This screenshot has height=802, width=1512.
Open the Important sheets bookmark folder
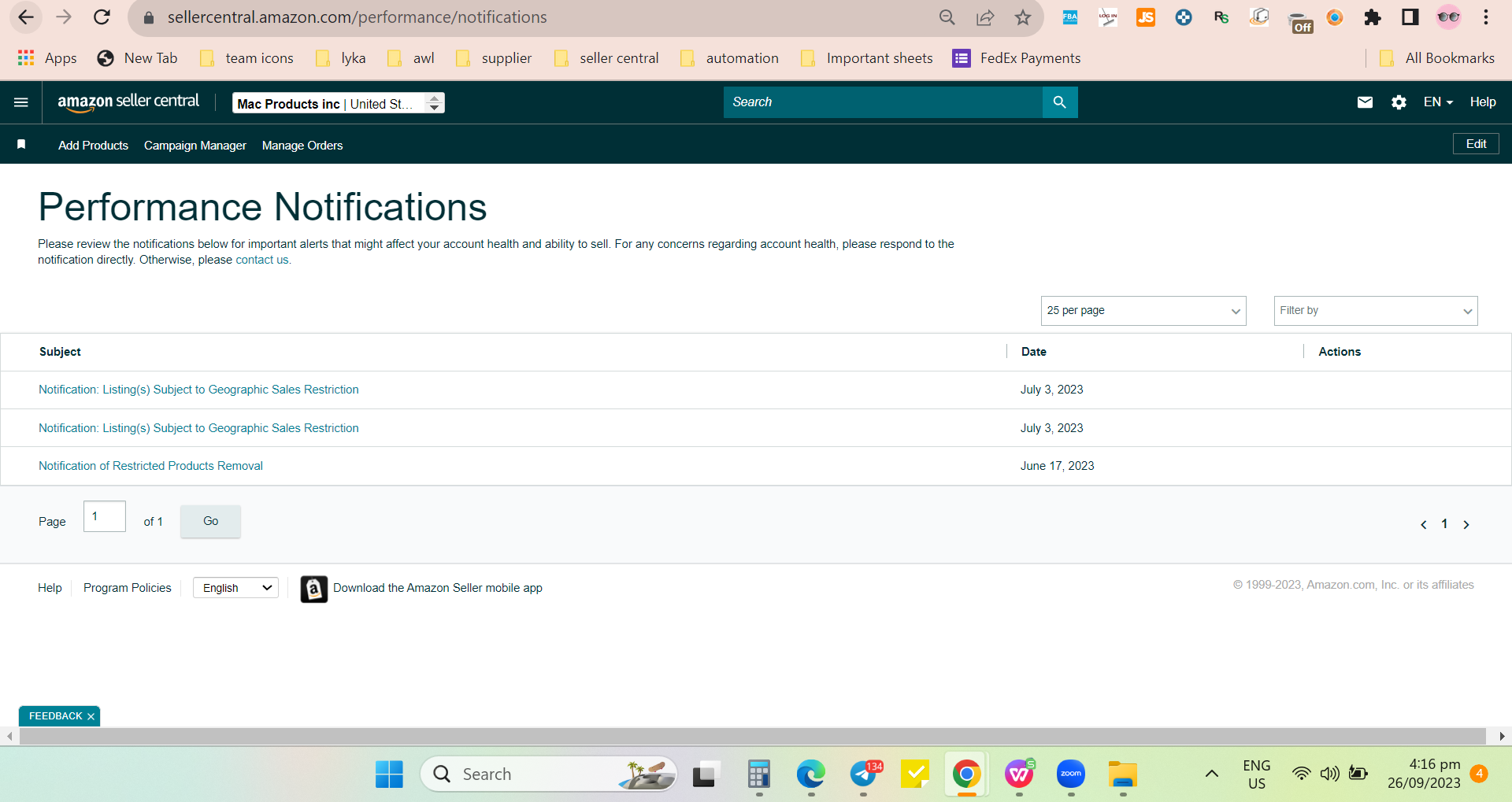coord(866,58)
